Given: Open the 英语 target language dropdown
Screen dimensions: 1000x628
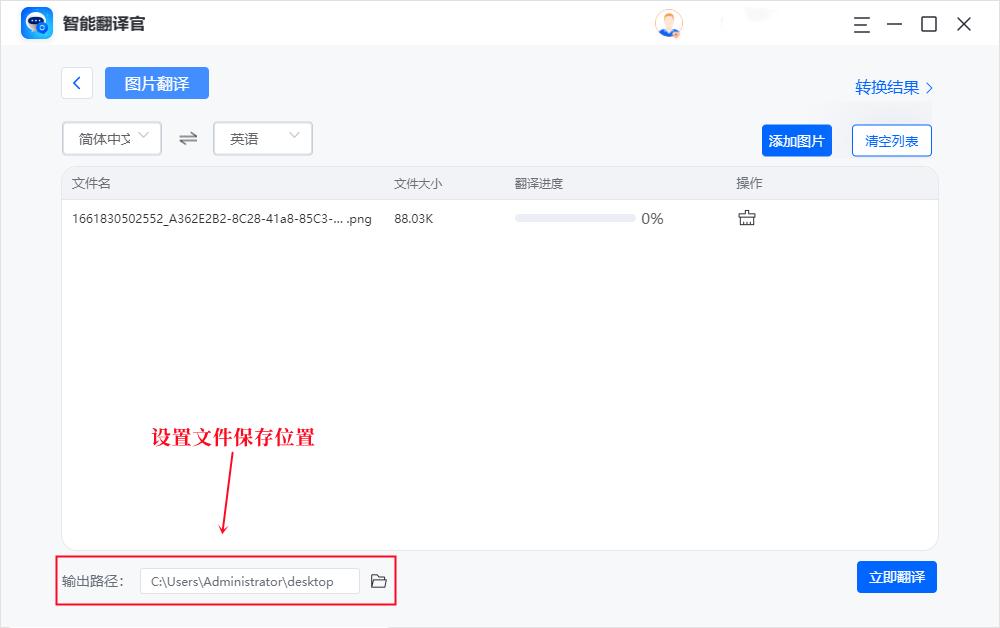Looking at the screenshot, I should 262,138.
